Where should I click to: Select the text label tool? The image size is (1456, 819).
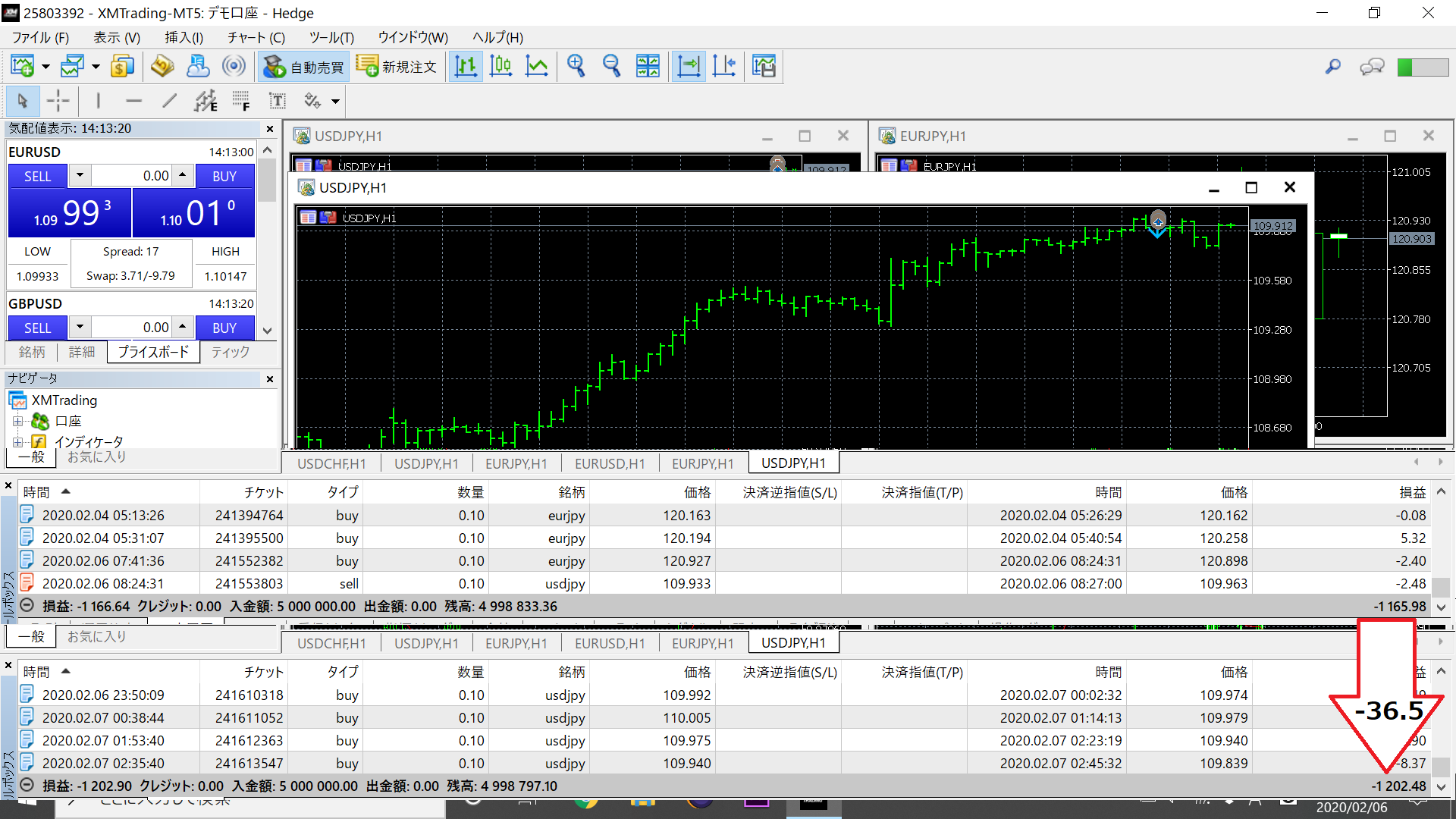[278, 101]
